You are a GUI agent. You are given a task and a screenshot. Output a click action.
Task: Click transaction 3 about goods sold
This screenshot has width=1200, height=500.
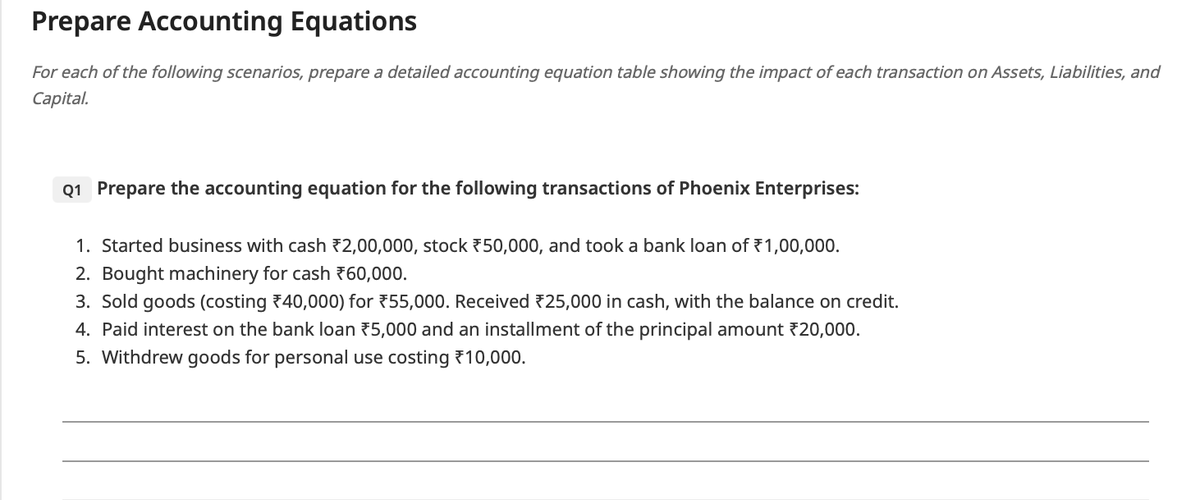coord(500,301)
